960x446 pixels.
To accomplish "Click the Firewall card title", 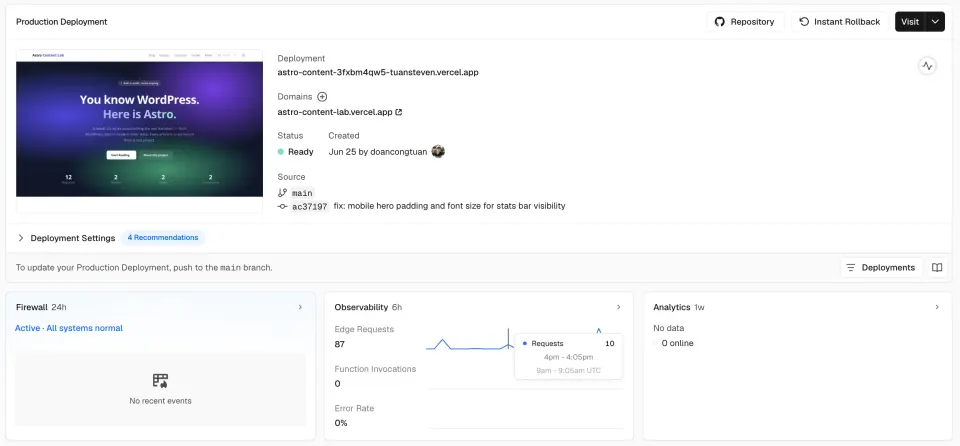I will [x=32, y=307].
